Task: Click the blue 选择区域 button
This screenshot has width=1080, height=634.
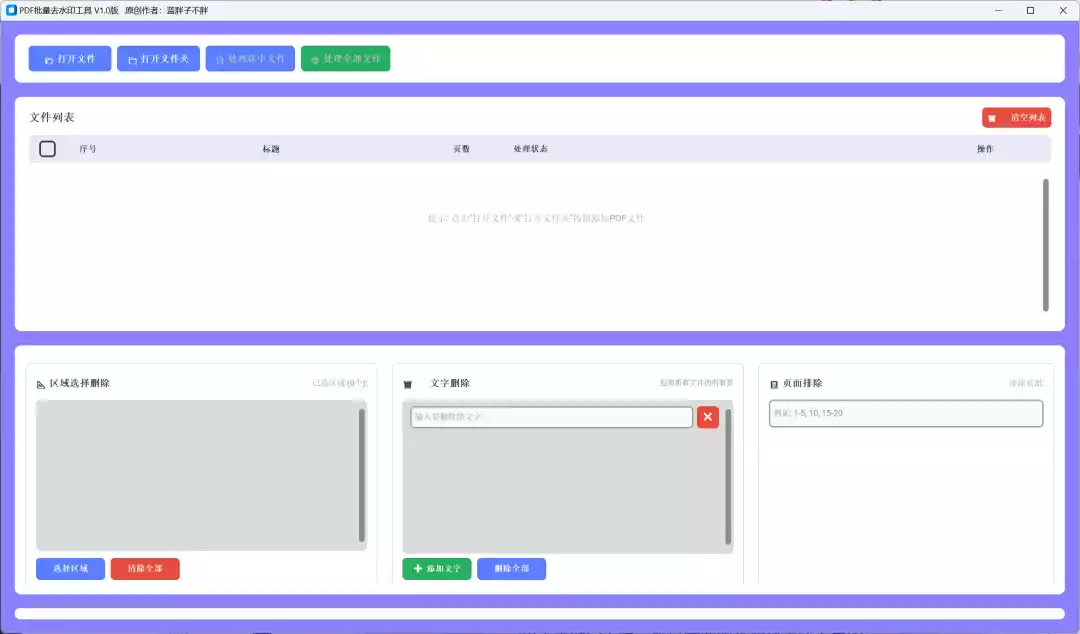Action: [69, 567]
